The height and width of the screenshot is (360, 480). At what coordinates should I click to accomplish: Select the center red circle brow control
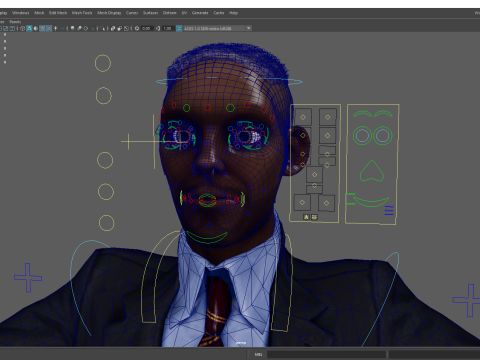coord(207,107)
